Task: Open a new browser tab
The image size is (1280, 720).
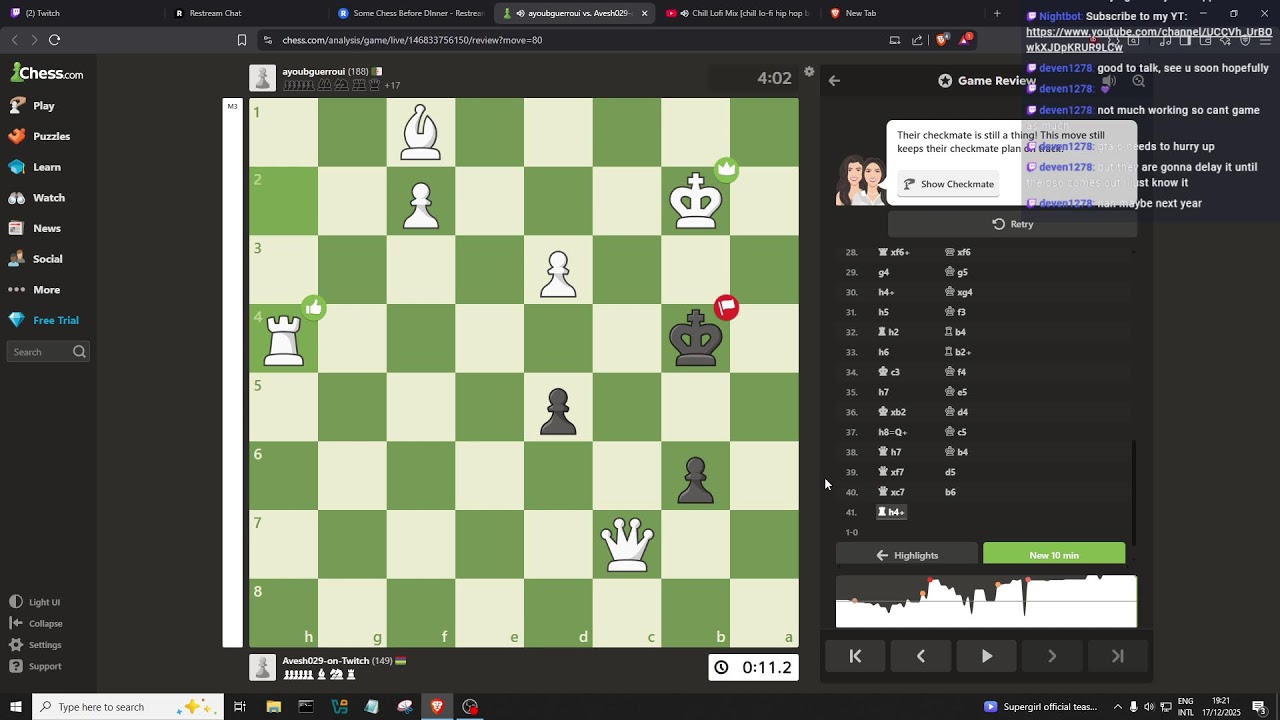Action: click(x=997, y=13)
